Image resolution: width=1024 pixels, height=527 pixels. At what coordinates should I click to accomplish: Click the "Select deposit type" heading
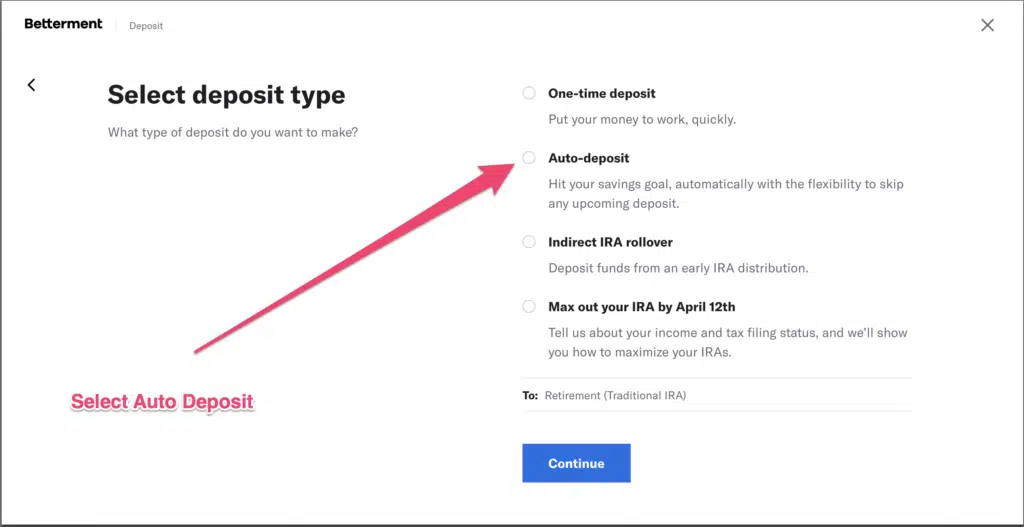click(226, 95)
